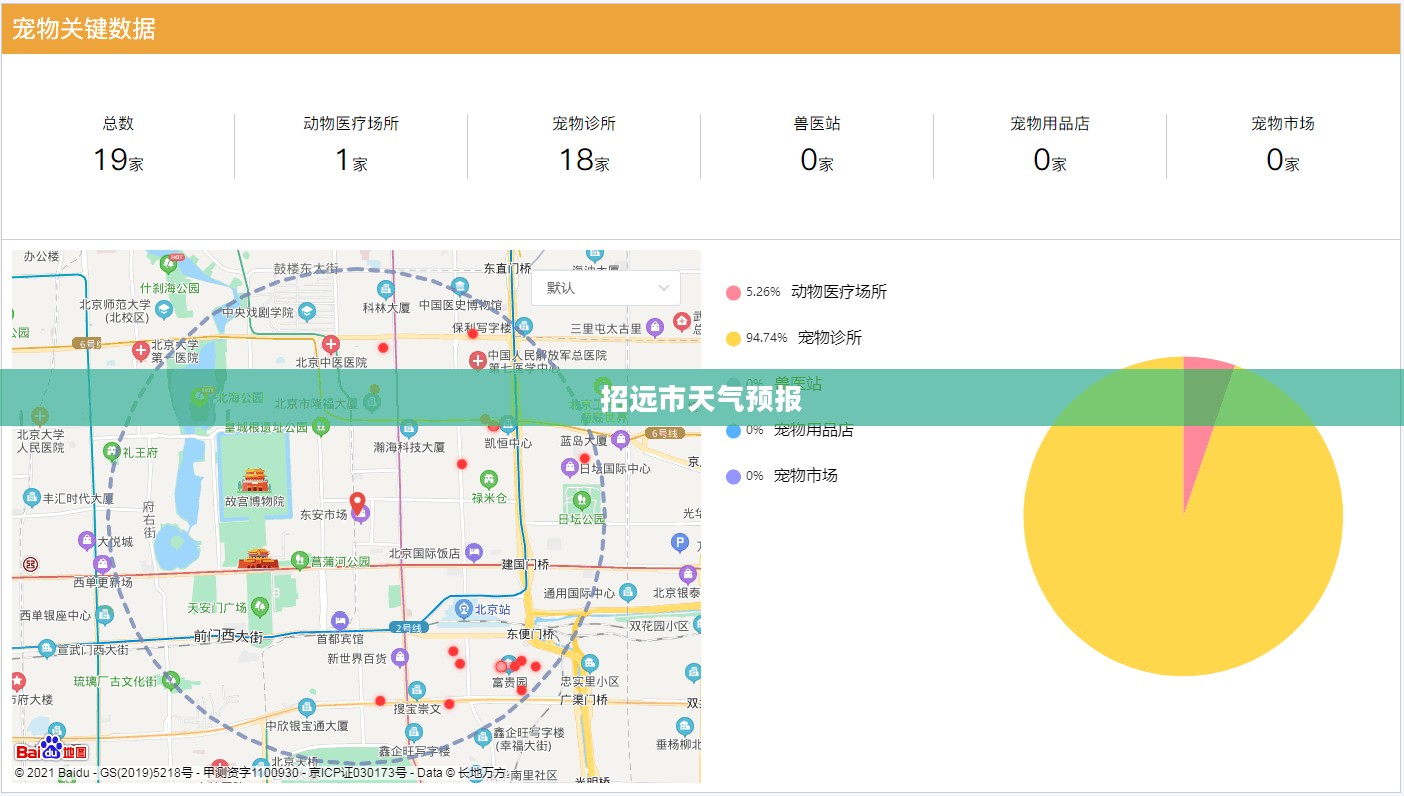Image resolution: width=1404 pixels, height=796 pixels.
Task: Select the 日坛公园 park icon
Action: [581, 499]
